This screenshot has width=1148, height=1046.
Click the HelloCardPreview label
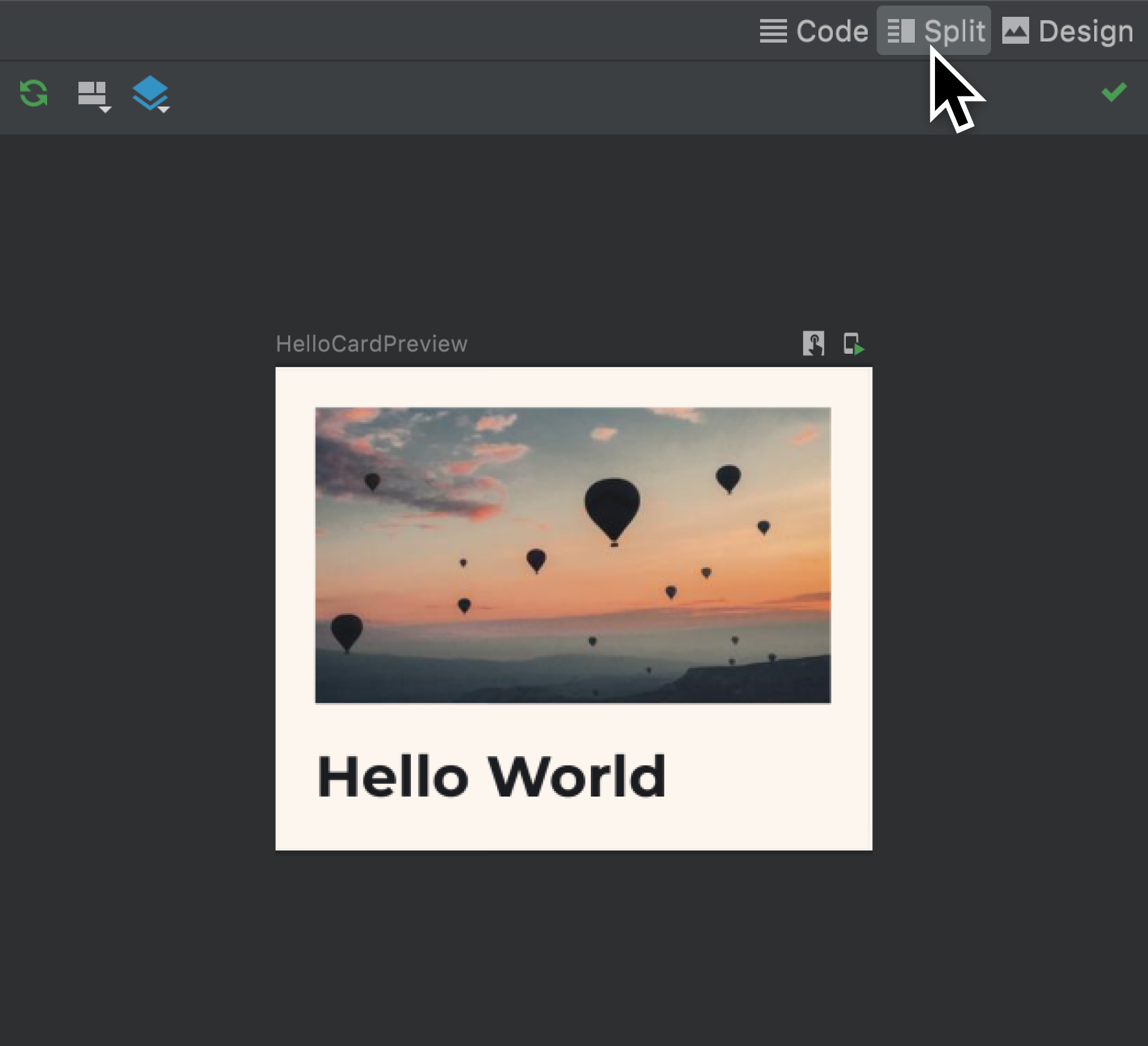pyautogui.click(x=371, y=344)
